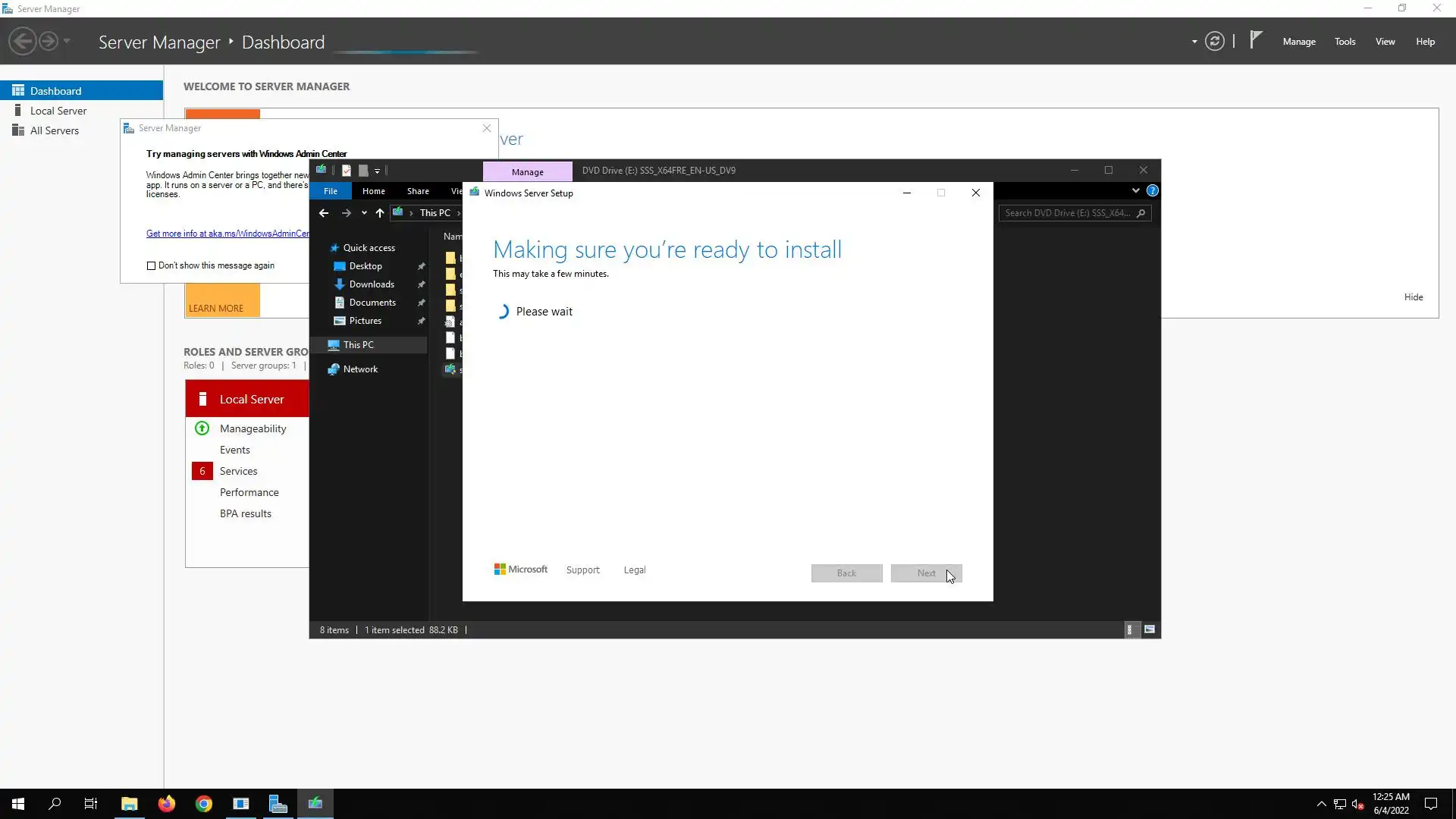Open Google Chrome from the taskbar
This screenshot has height=819, width=1456.
(203, 804)
